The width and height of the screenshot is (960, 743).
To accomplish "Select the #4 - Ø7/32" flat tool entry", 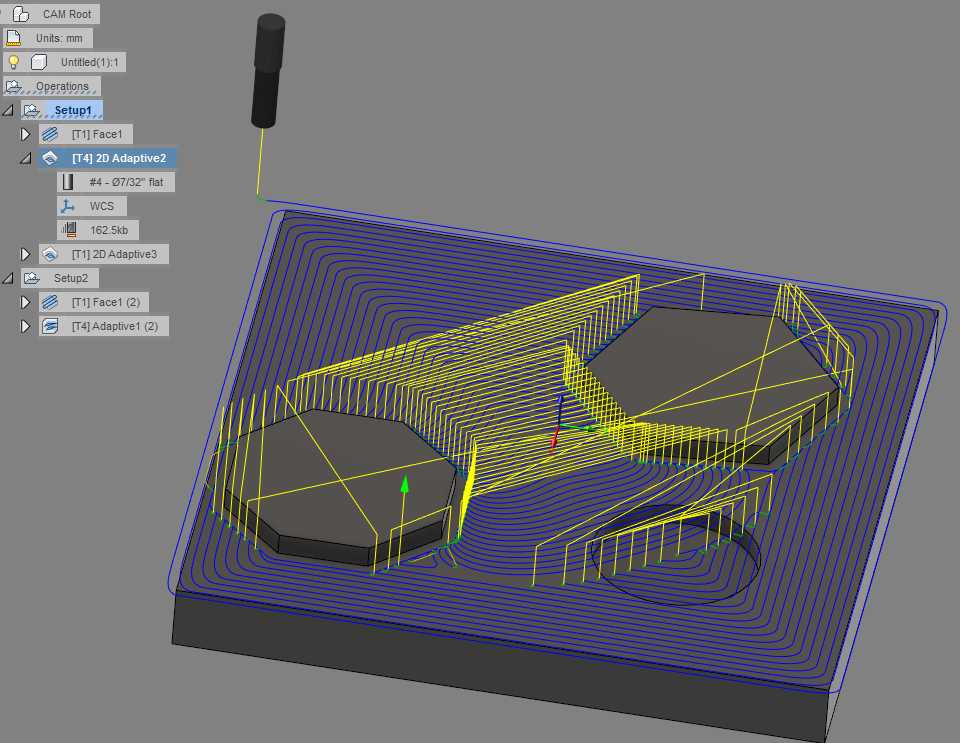I will click(126, 182).
